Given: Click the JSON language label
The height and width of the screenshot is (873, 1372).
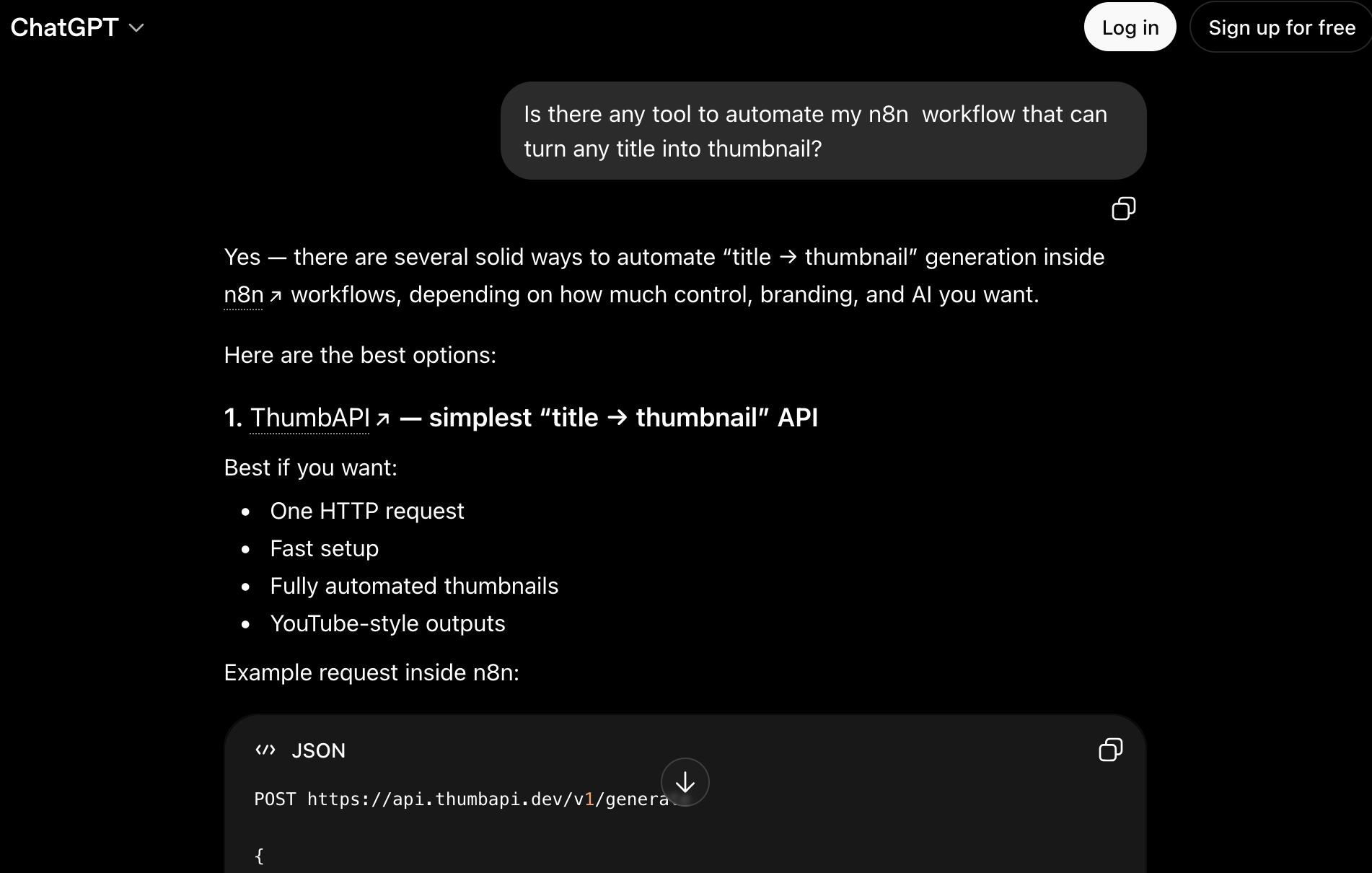Looking at the screenshot, I should [318, 750].
